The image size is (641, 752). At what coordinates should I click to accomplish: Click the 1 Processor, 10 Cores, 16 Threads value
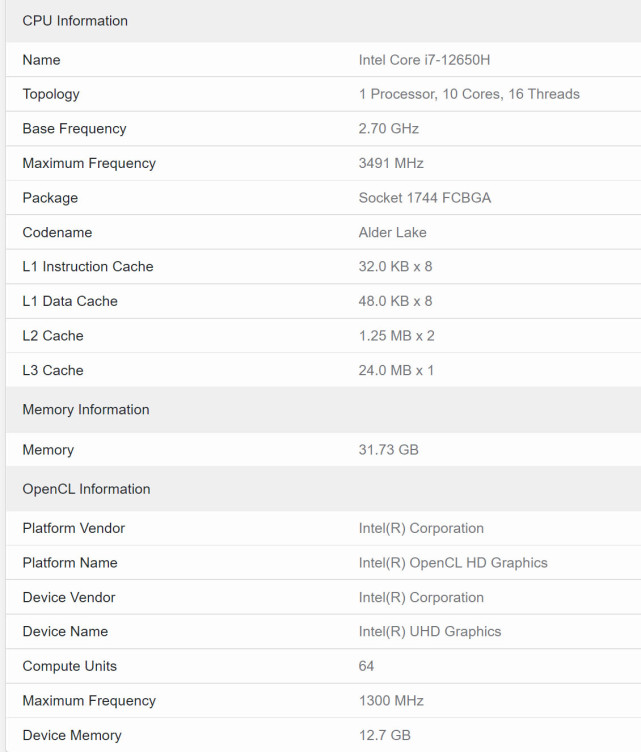pyautogui.click(x=469, y=94)
